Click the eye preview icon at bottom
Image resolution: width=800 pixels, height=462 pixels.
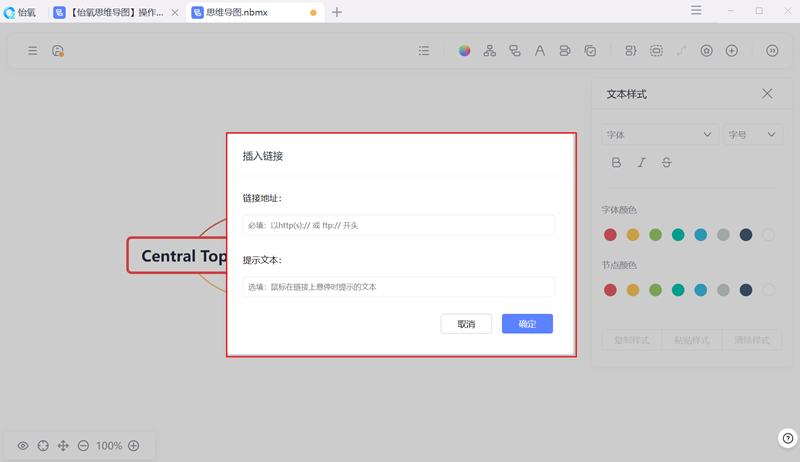click(x=23, y=446)
